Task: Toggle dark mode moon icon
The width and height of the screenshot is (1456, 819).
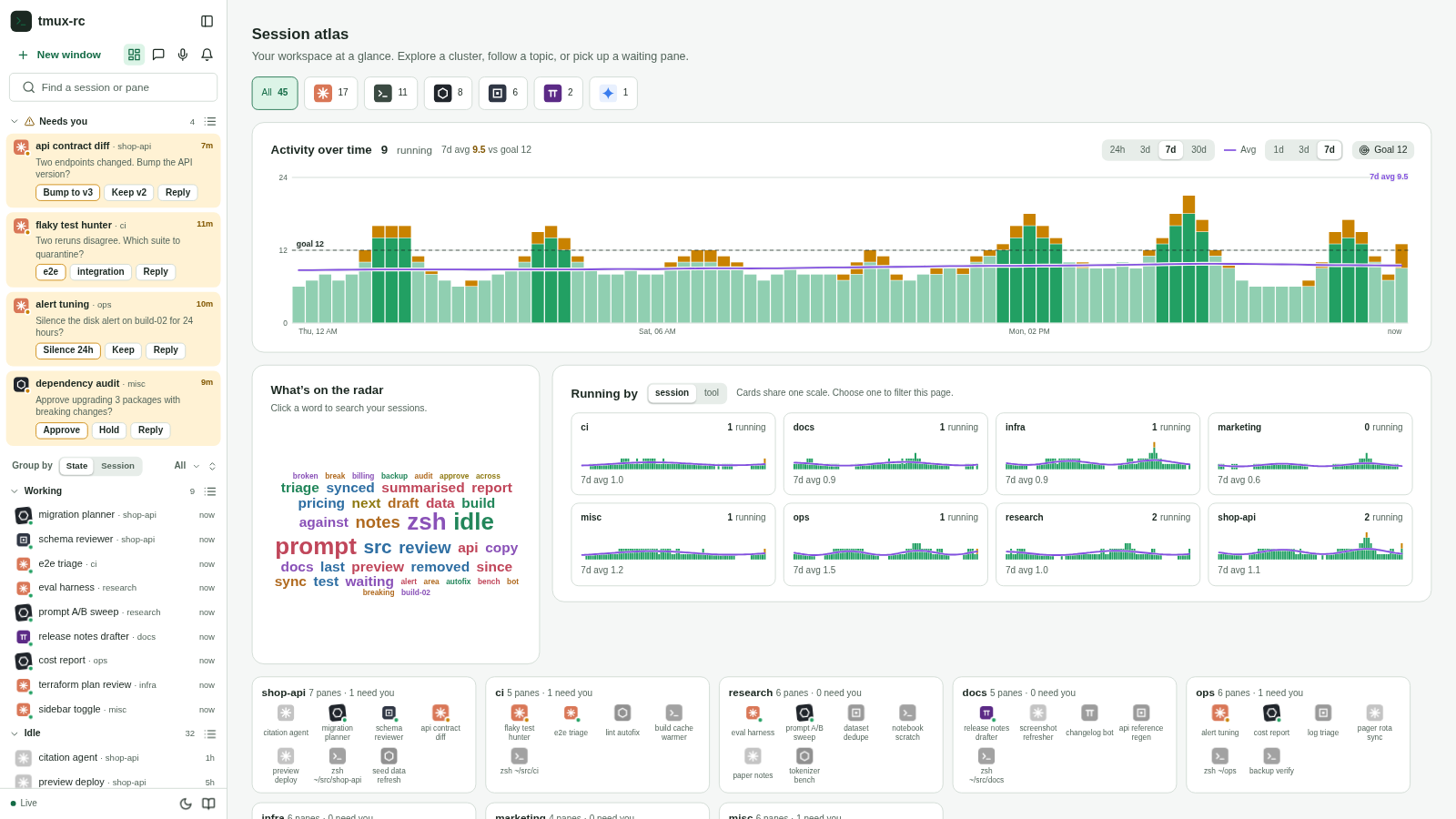Action: (186, 804)
